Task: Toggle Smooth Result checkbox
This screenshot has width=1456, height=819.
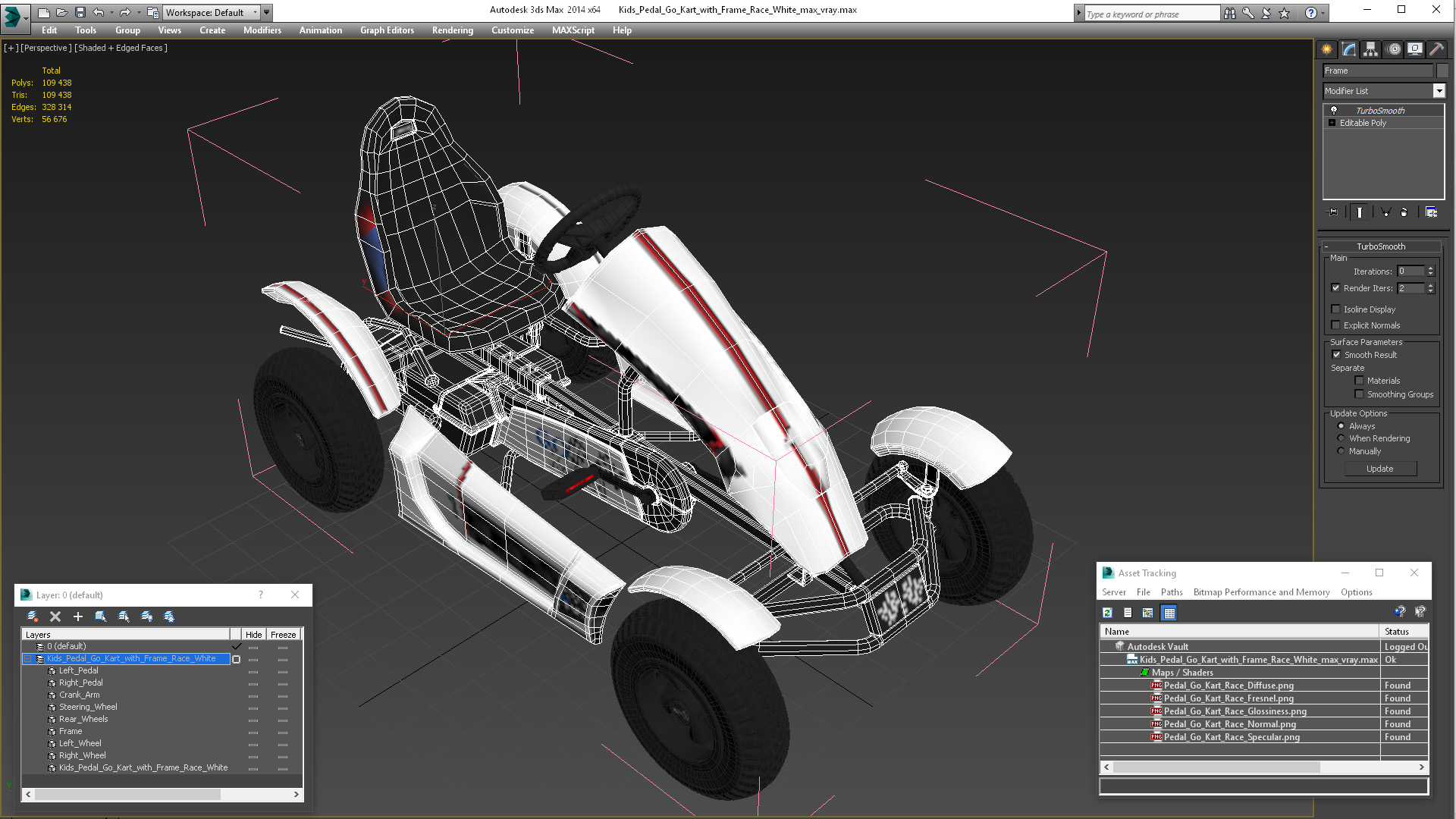Action: (1336, 355)
